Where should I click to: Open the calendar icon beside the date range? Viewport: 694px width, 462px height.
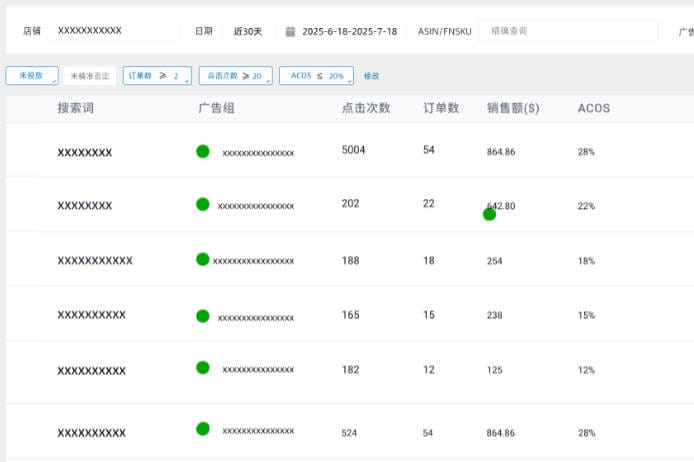pyautogui.click(x=290, y=31)
